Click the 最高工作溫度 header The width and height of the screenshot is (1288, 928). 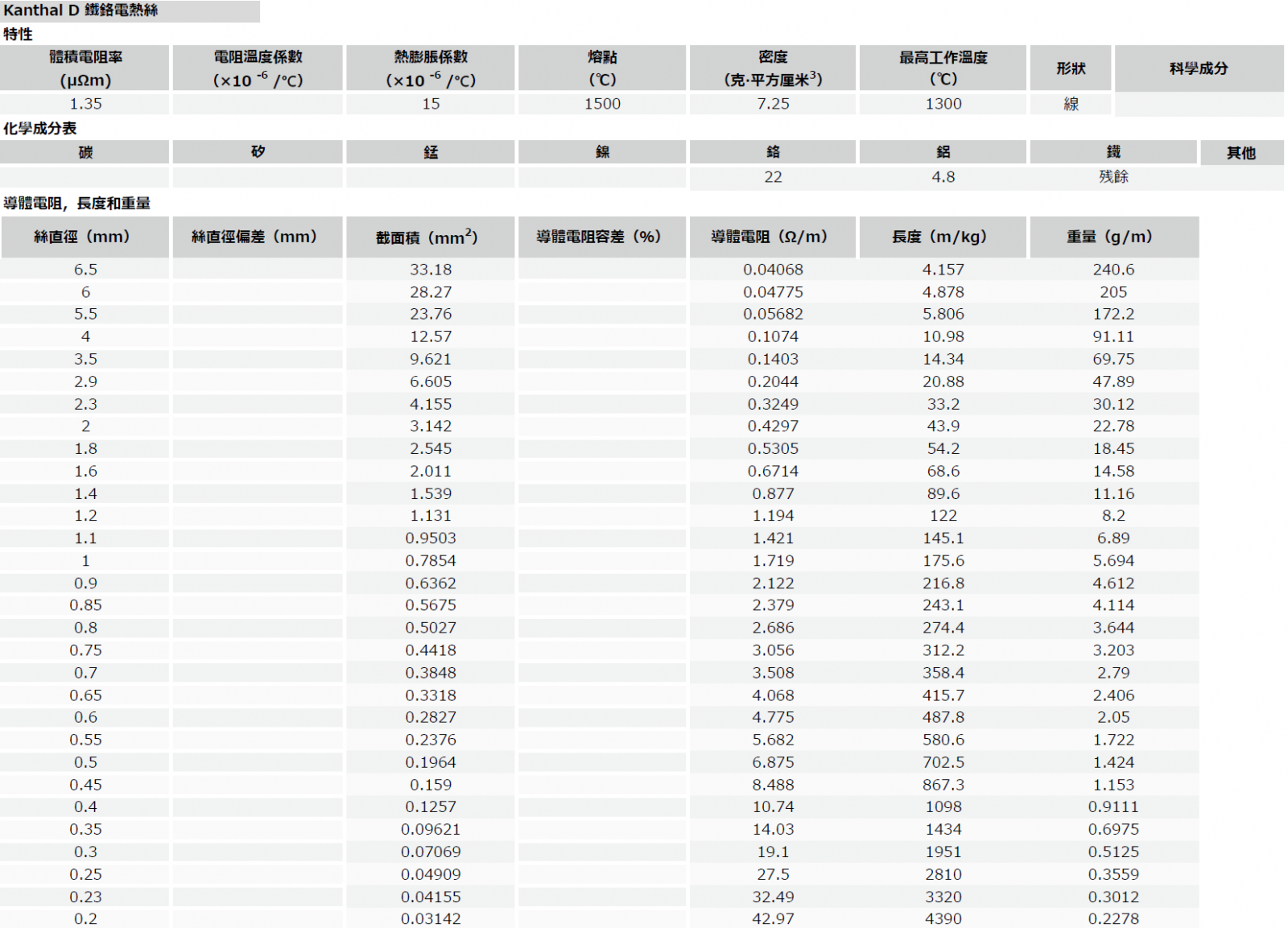[943, 68]
